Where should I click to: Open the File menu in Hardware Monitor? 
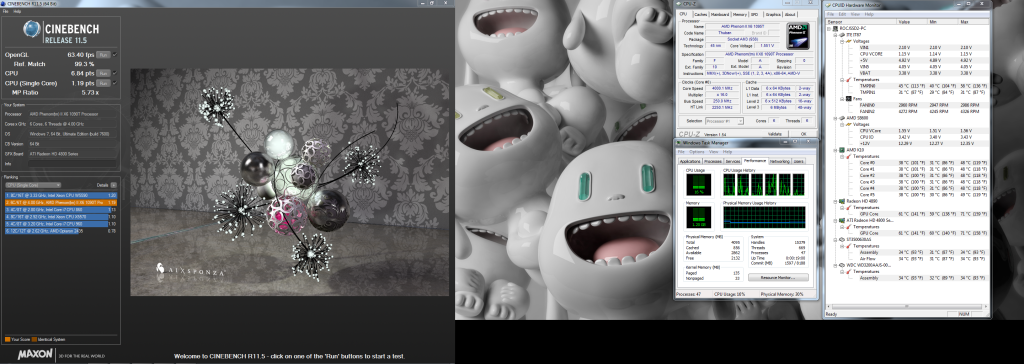831,14
